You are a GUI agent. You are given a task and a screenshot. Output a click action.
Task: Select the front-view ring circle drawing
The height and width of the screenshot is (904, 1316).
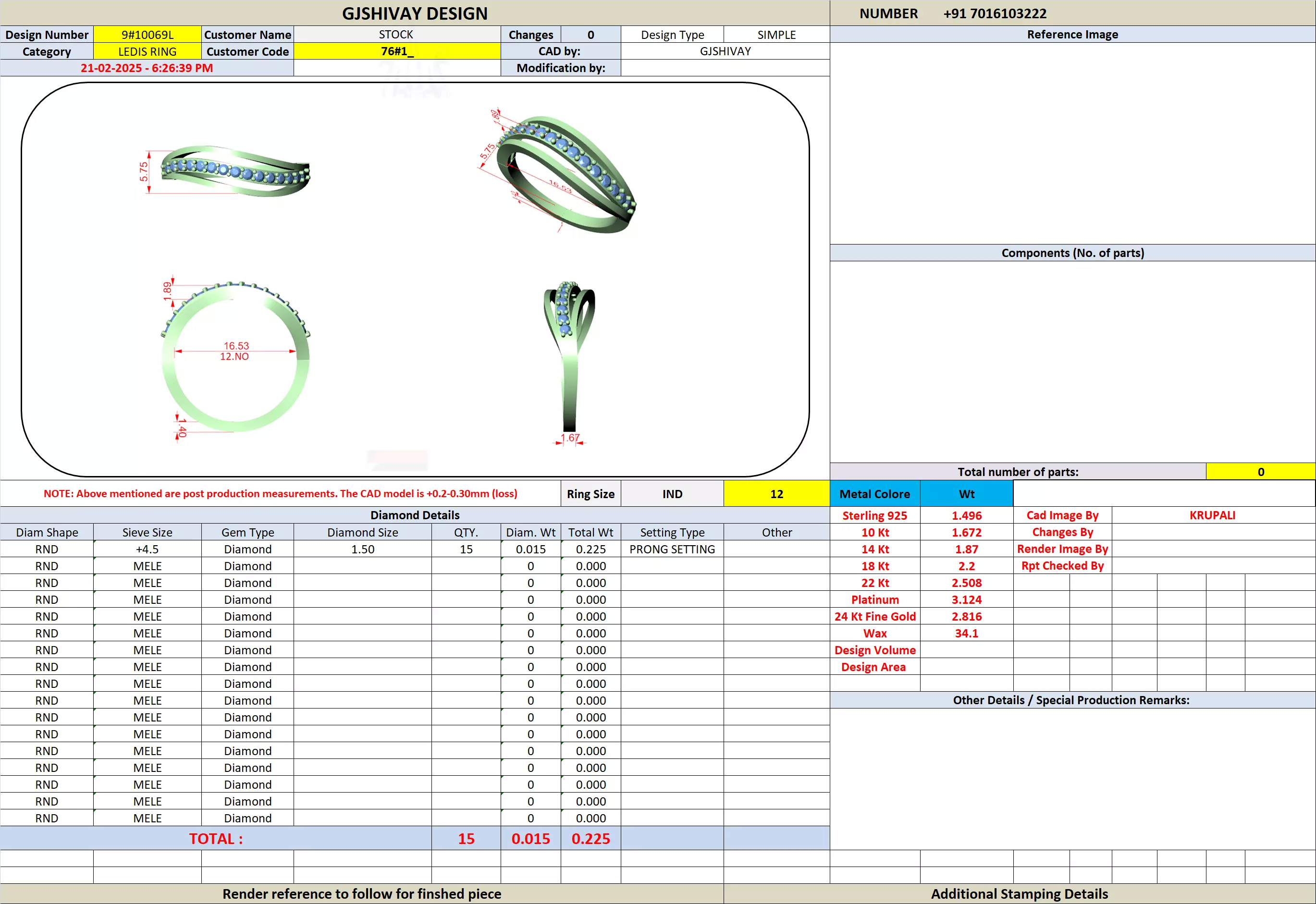[235, 357]
